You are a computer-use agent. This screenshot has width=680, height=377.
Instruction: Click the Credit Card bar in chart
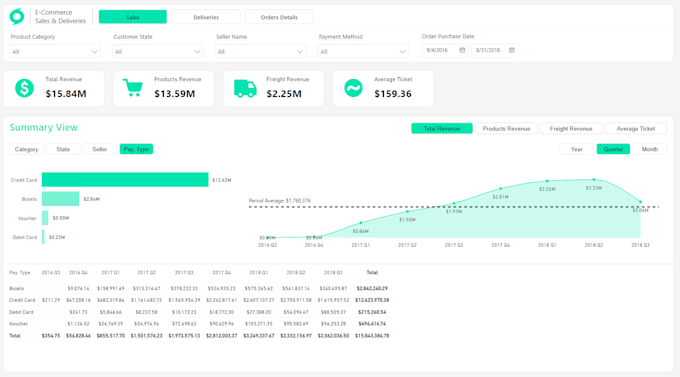click(125, 180)
